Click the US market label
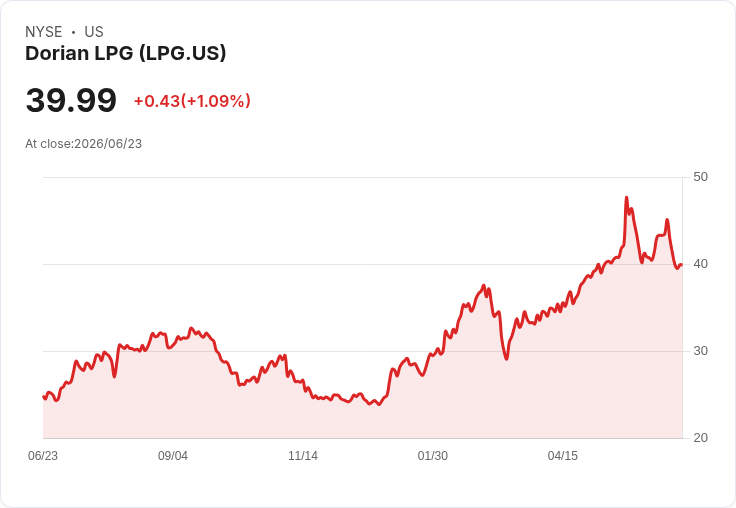 pyautogui.click(x=94, y=32)
